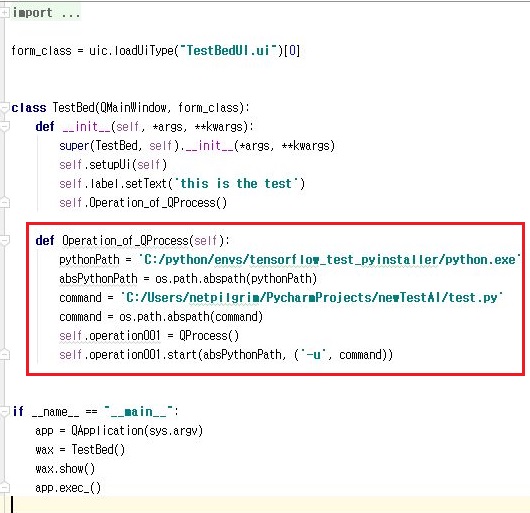Place caret on the last empty highlighted line
This screenshot has height=513, width=530.
tap(270, 505)
